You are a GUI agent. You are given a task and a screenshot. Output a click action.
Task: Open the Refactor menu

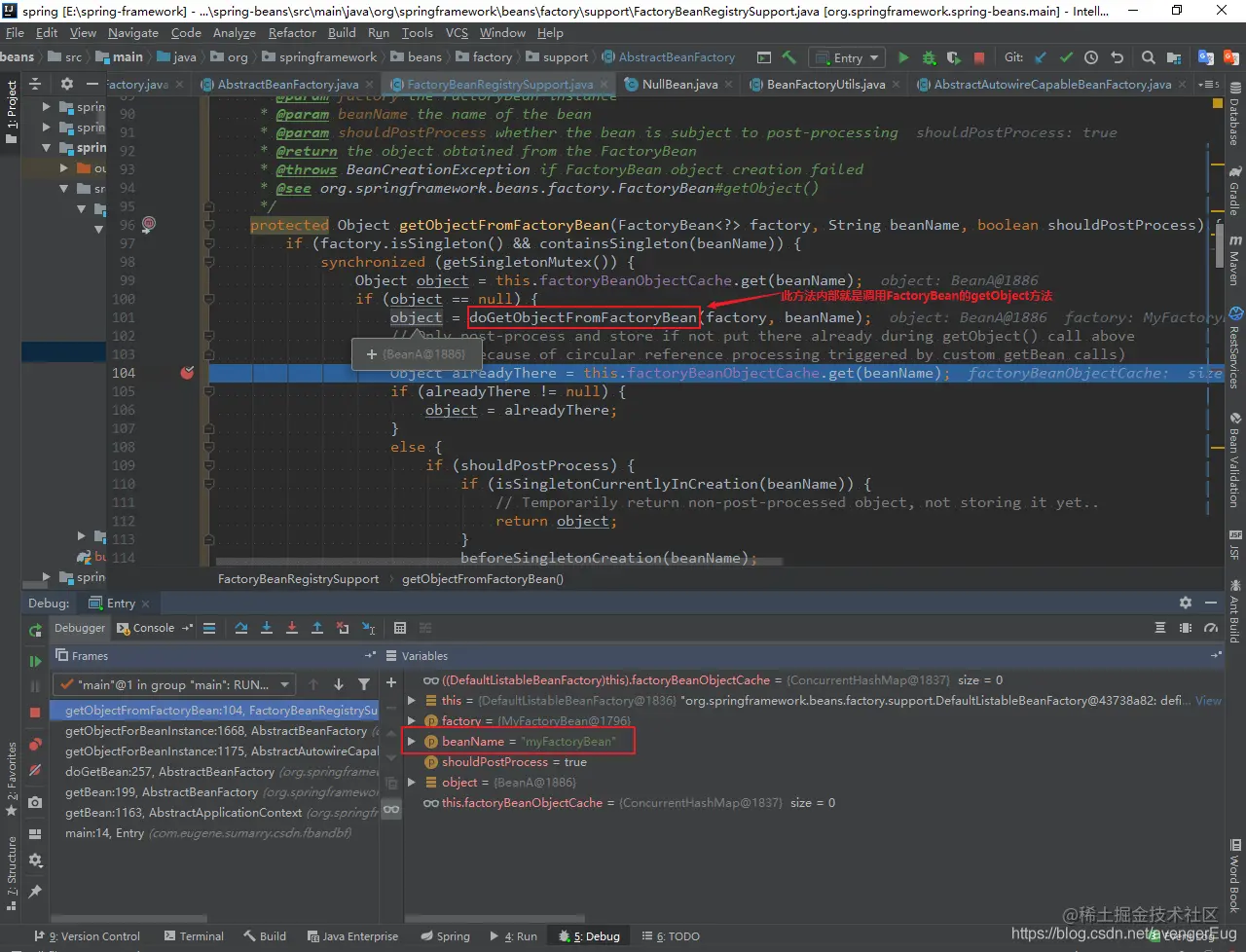[x=292, y=32]
